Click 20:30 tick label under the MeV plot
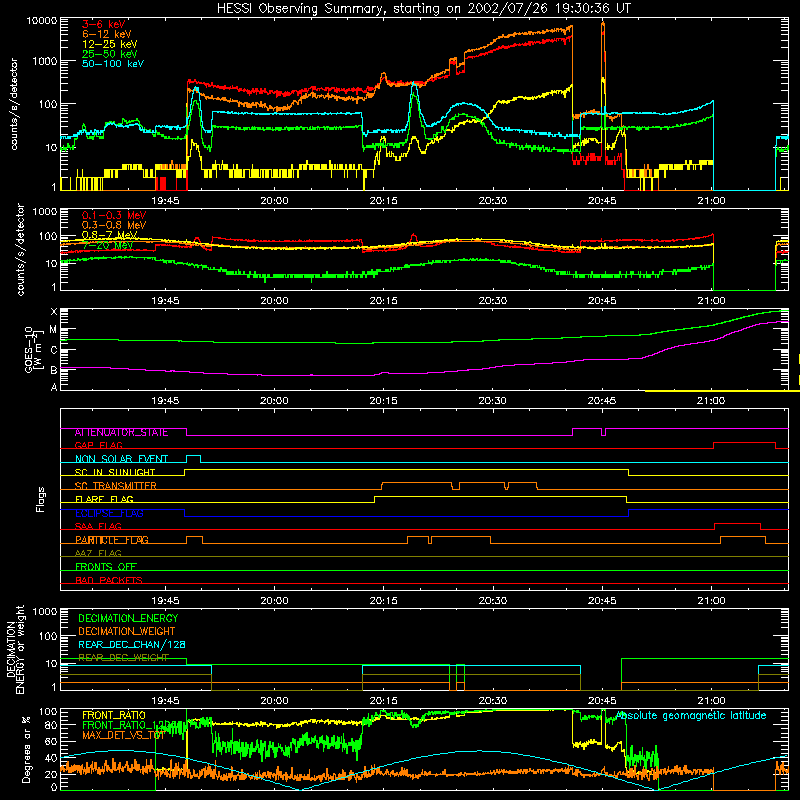800x800 pixels. pos(493,301)
